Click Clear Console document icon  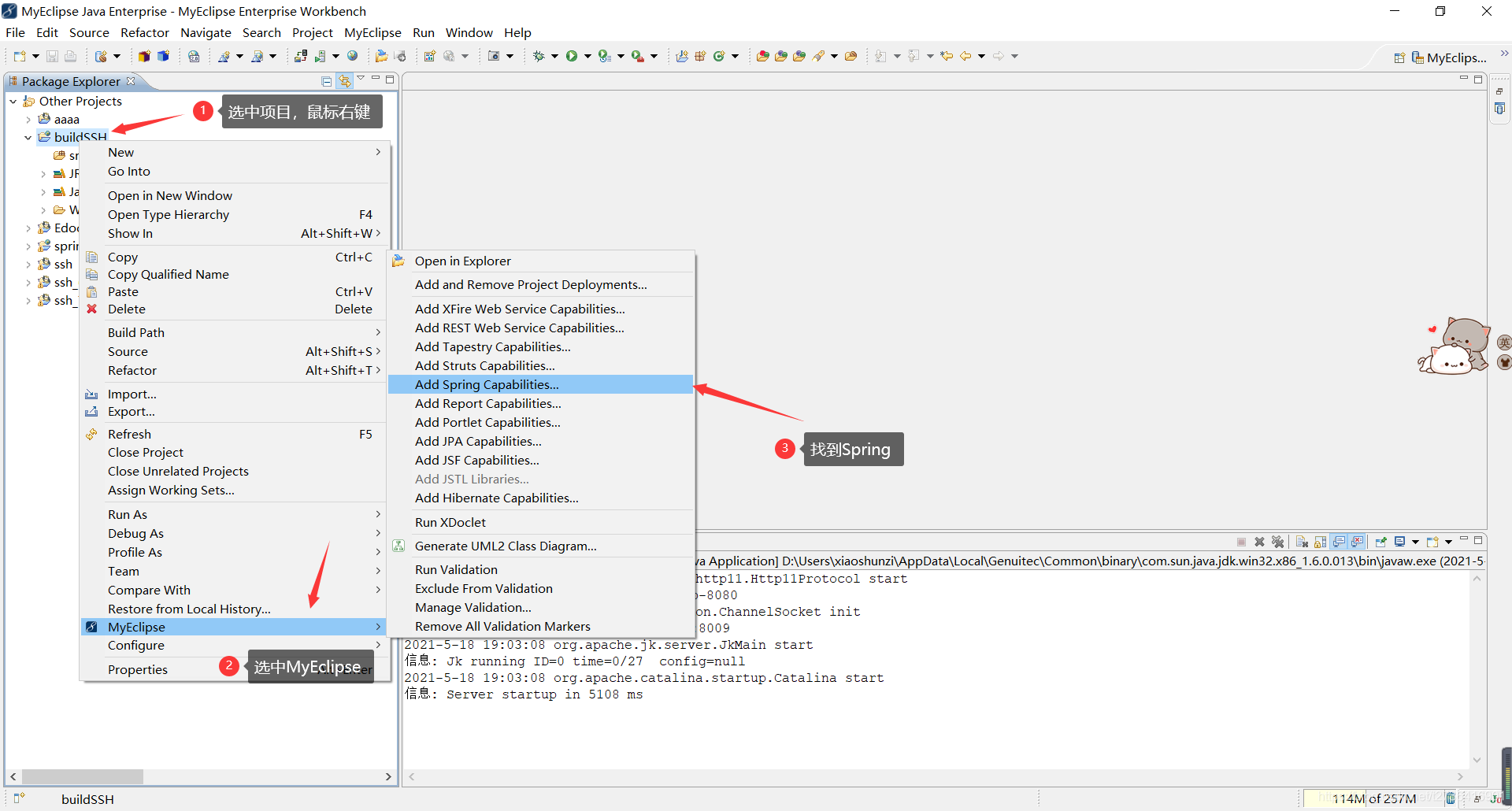pyautogui.click(x=1302, y=542)
